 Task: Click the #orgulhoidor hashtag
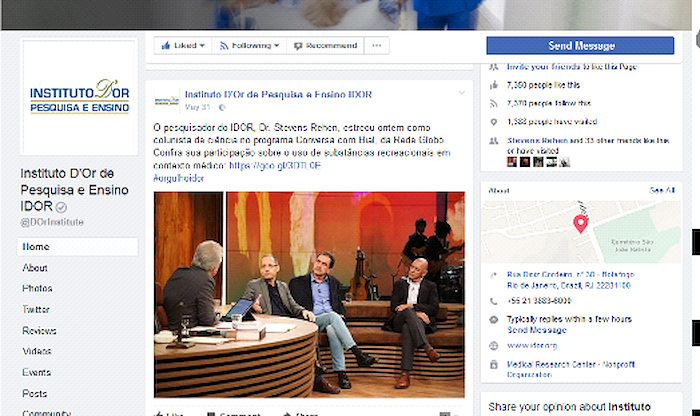(179, 178)
